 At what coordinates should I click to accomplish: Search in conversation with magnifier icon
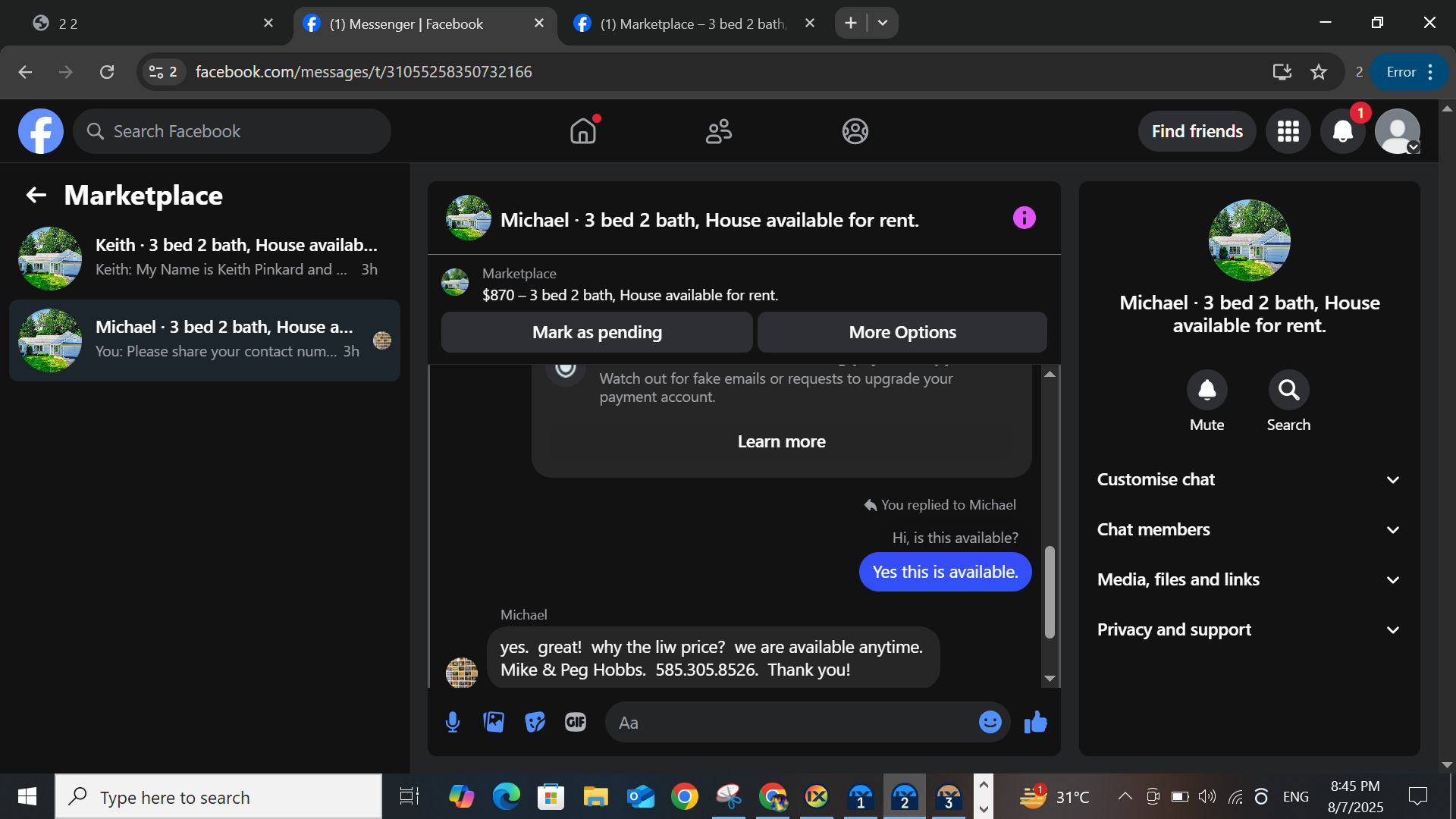1288,390
